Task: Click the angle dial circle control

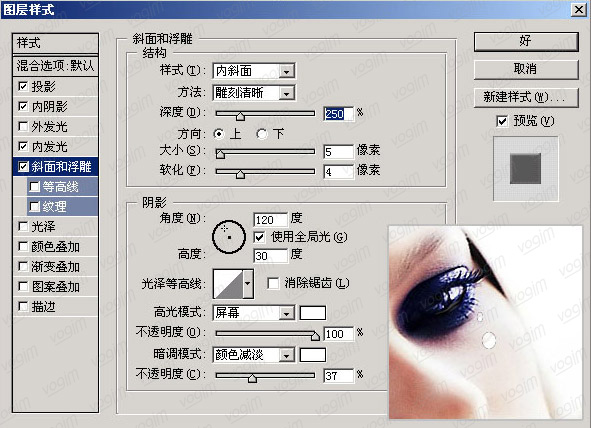Action: click(229, 237)
